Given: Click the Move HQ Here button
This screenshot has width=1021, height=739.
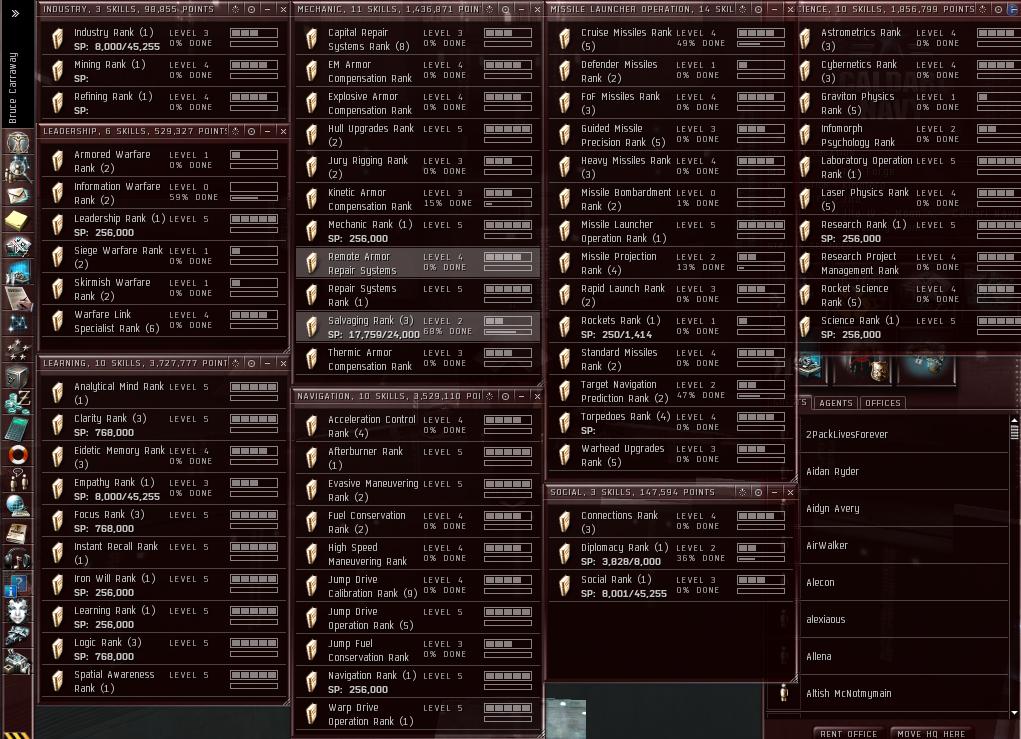Looking at the screenshot, I should coord(930,733).
